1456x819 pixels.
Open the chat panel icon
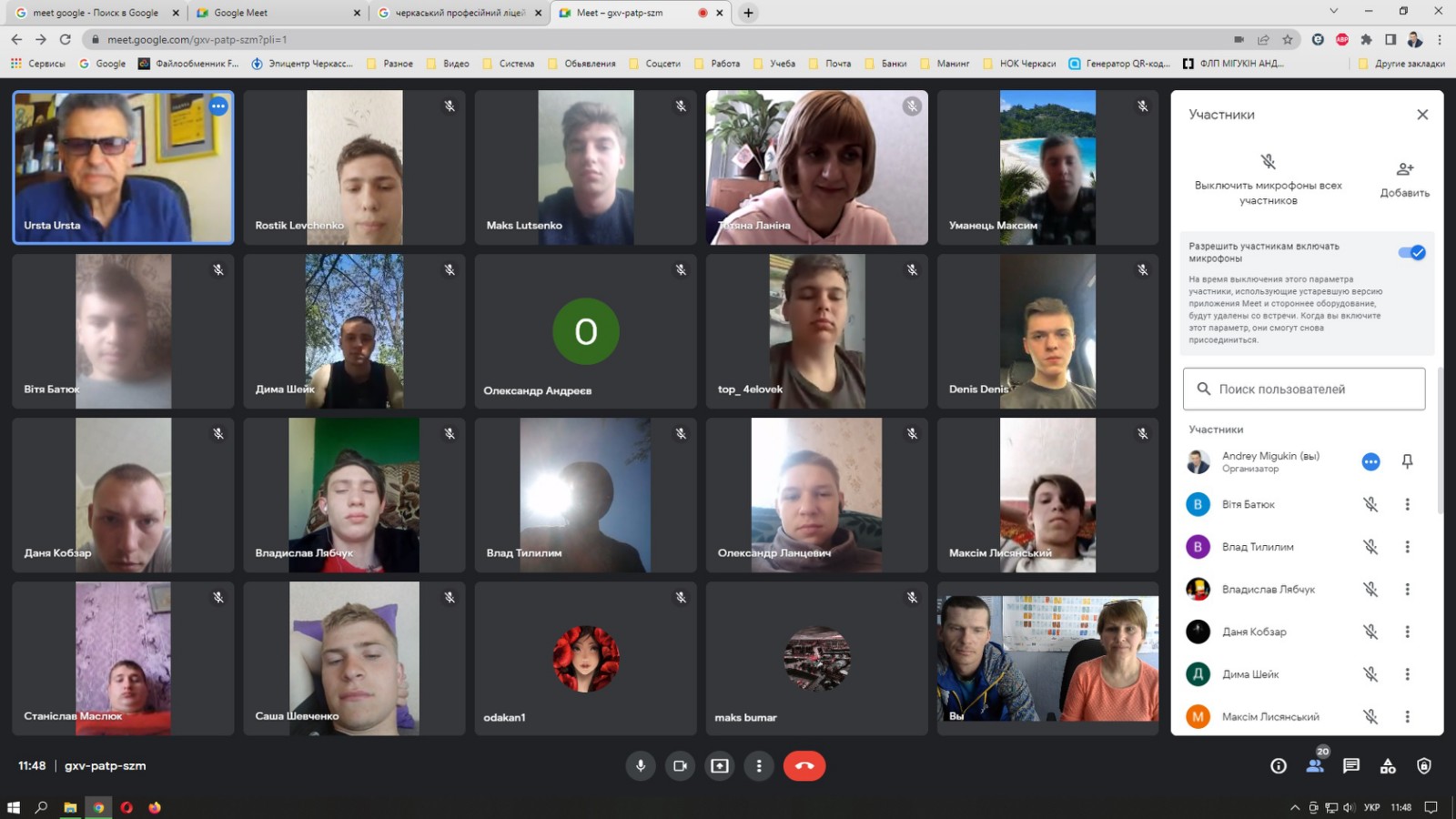pyautogui.click(x=1351, y=766)
